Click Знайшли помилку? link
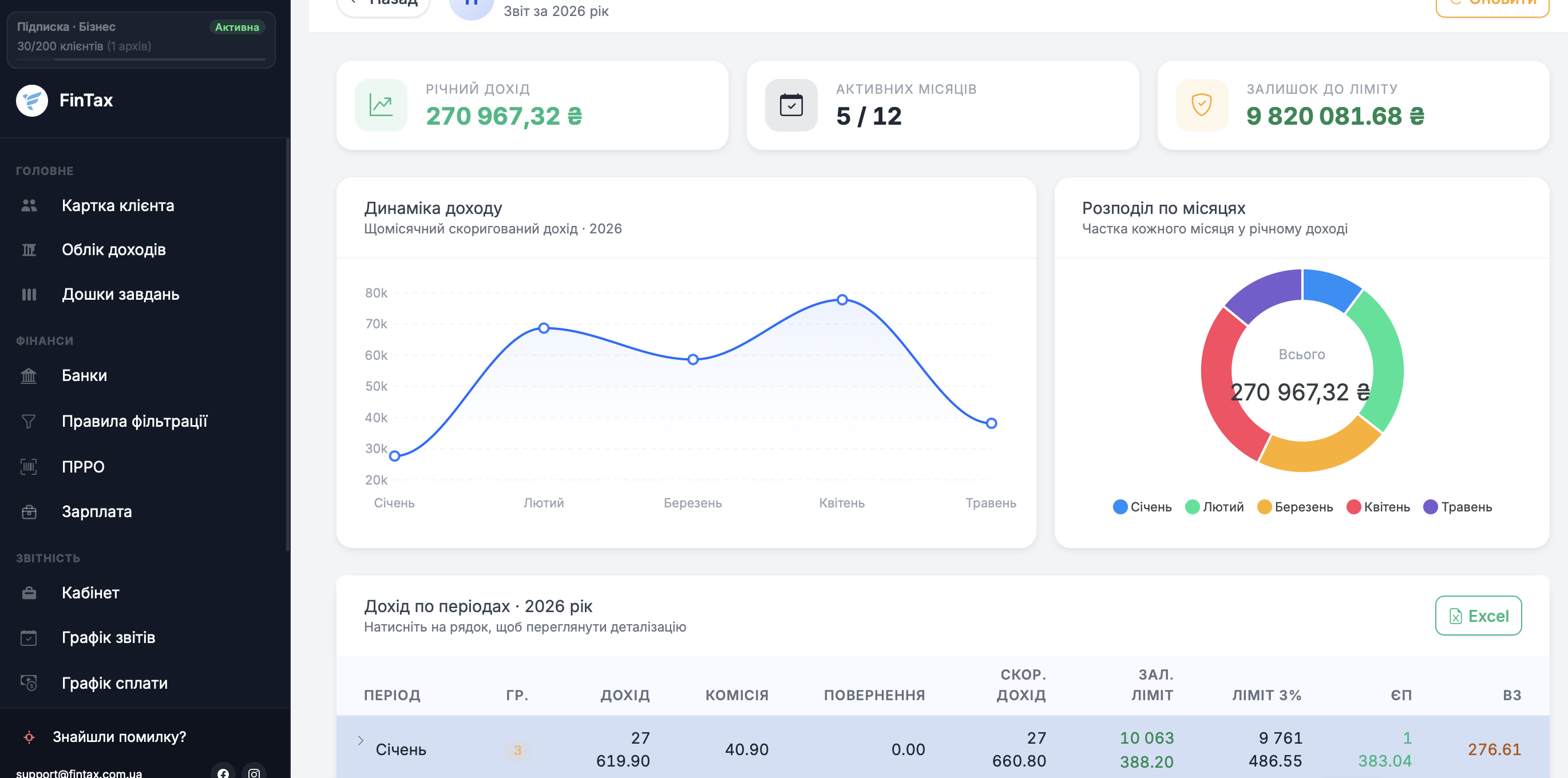 (119, 737)
